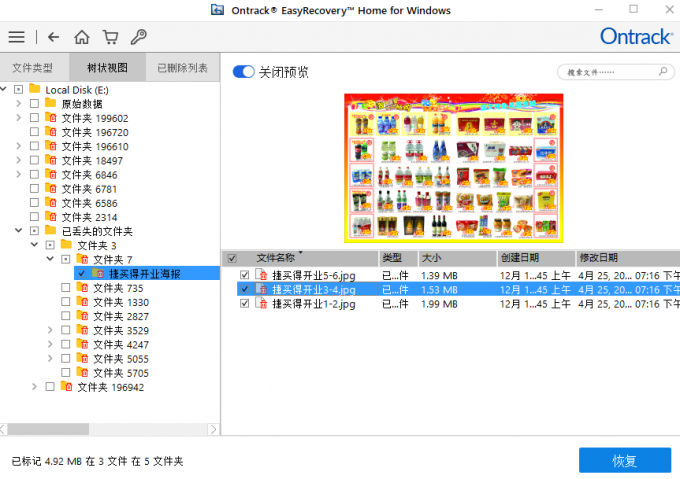Open the shopping cart purchase icon
This screenshot has height=479, width=680.
click(x=110, y=37)
